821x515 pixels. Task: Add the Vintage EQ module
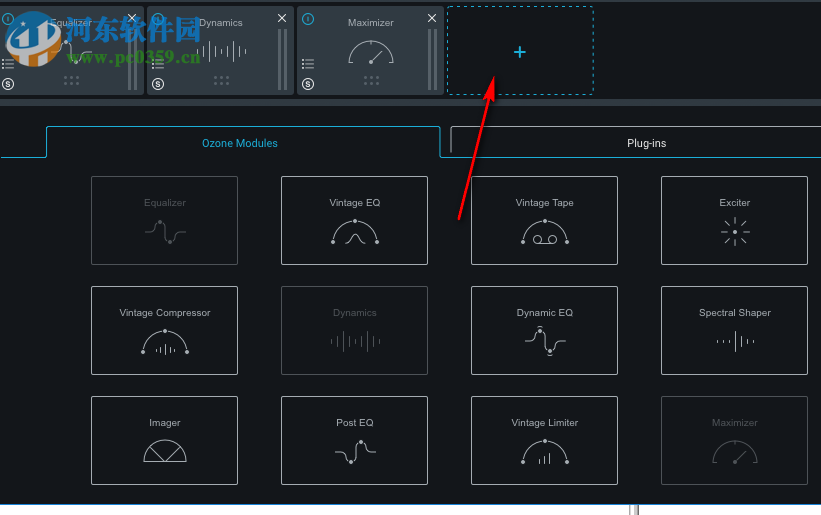click(x=354, y=220)
